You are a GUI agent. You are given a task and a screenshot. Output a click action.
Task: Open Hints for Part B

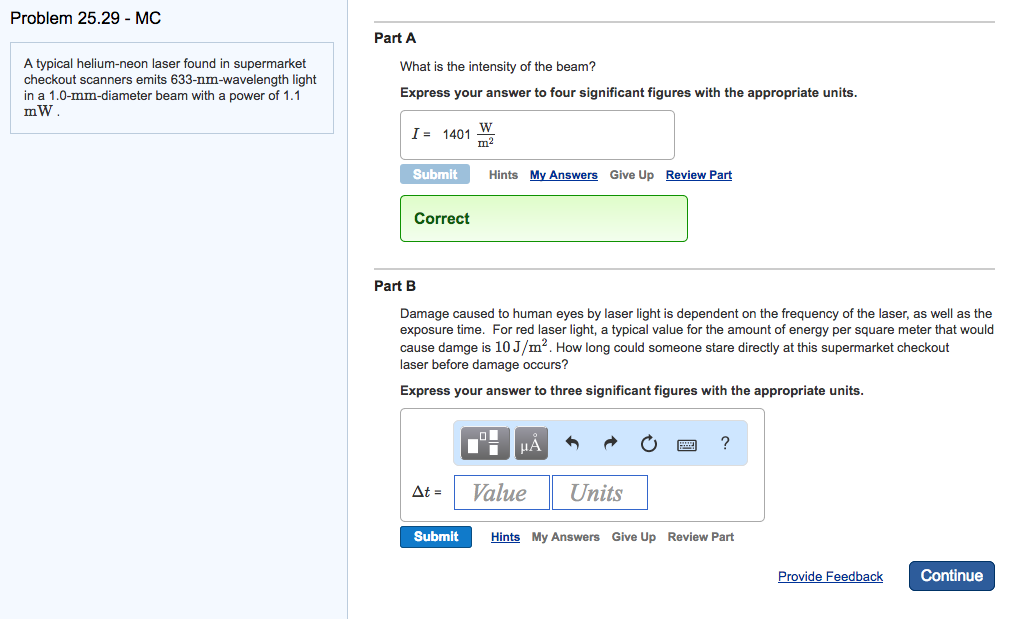(x=505, y=537)
